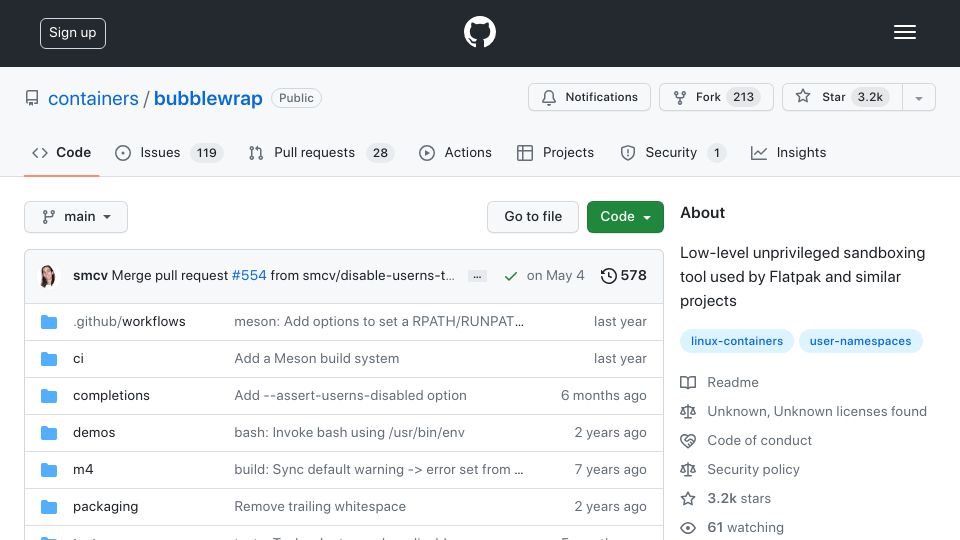The image size is (960, 540).
Task: Open 'Add --assert-userns-disabled option' commit
Action: [x=350, y=396]
